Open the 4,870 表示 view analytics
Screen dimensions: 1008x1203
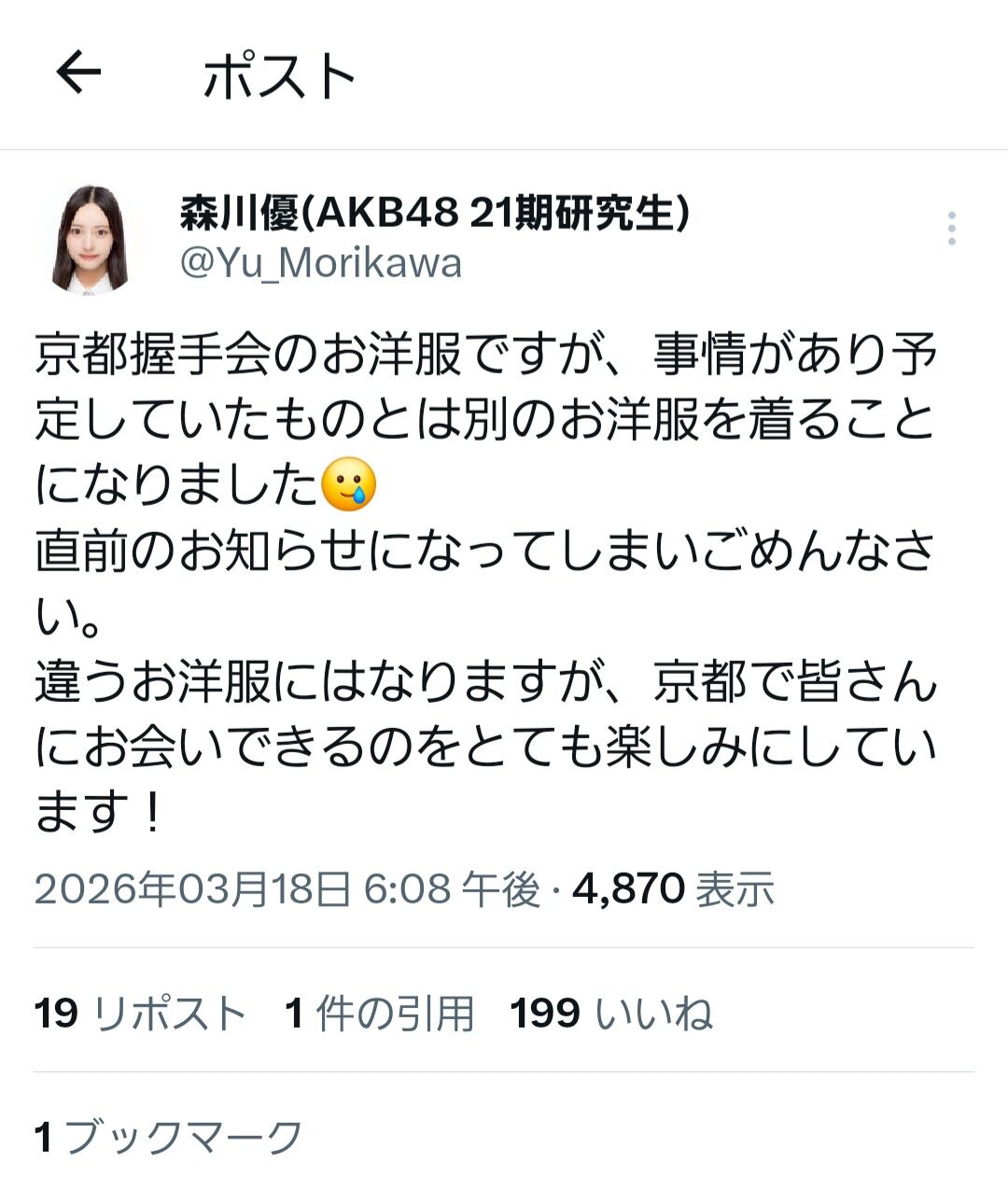point(673,888)
